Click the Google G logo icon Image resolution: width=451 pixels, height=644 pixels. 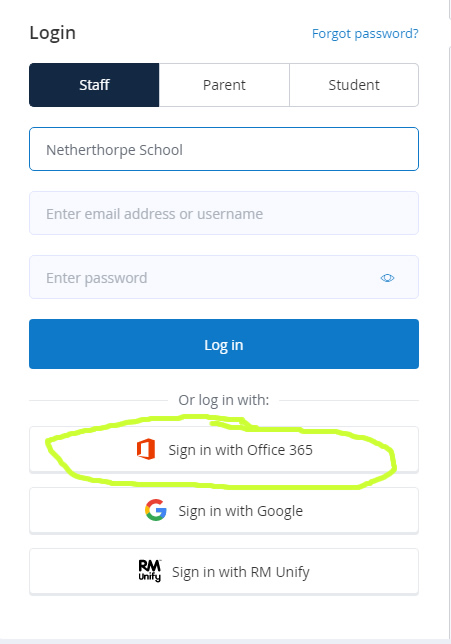tap(156, 510)
